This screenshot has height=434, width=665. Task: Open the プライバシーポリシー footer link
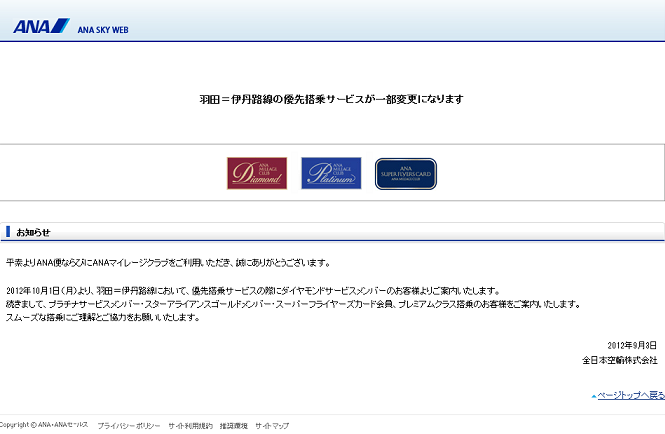(129, 426)
